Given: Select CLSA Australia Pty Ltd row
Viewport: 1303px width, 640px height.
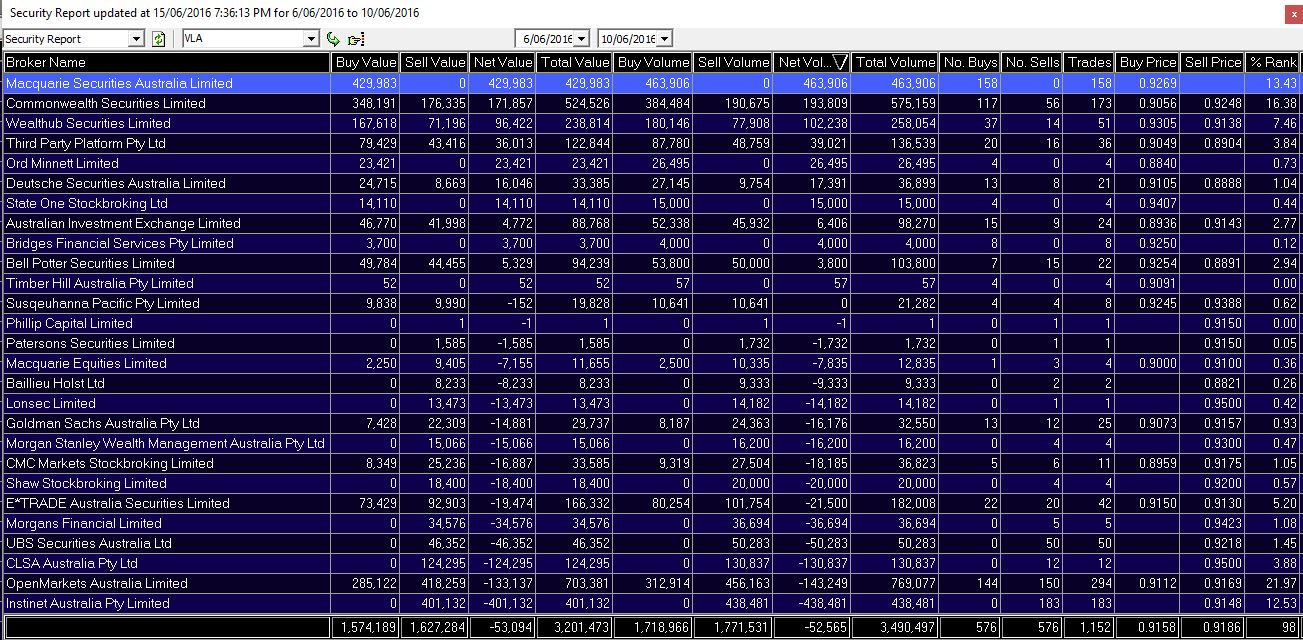Looking at the screenshot, I should 651,563.
